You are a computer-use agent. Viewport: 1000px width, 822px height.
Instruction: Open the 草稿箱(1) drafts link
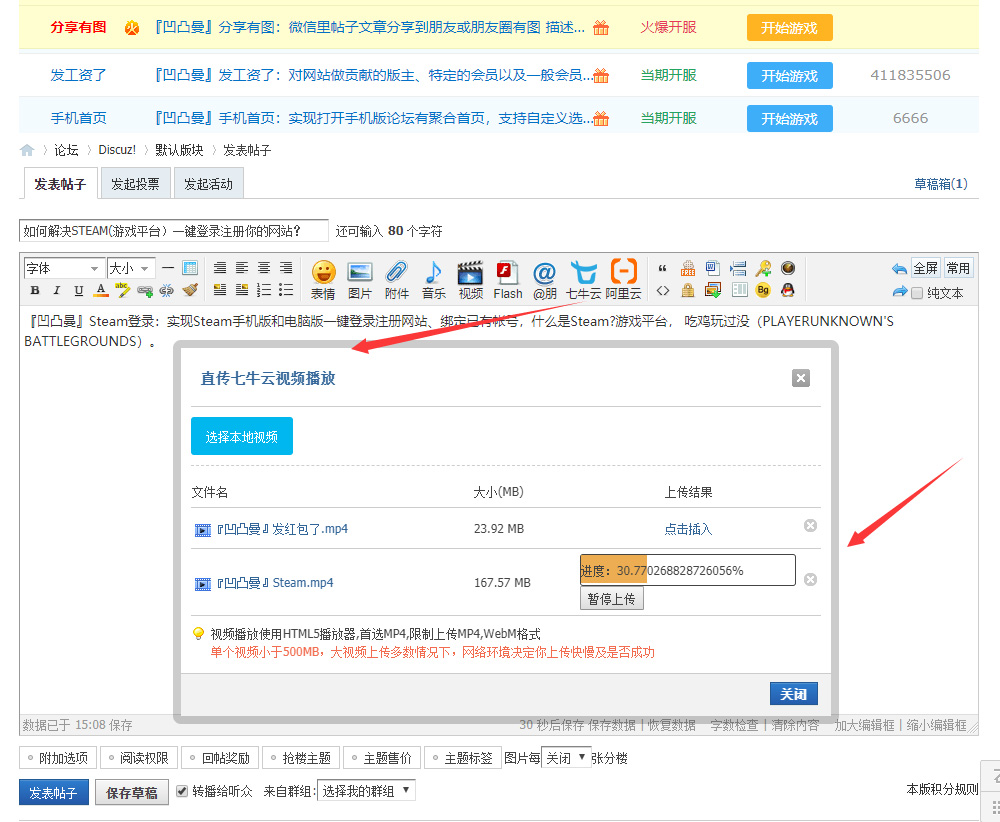click(x=941, y=184)
